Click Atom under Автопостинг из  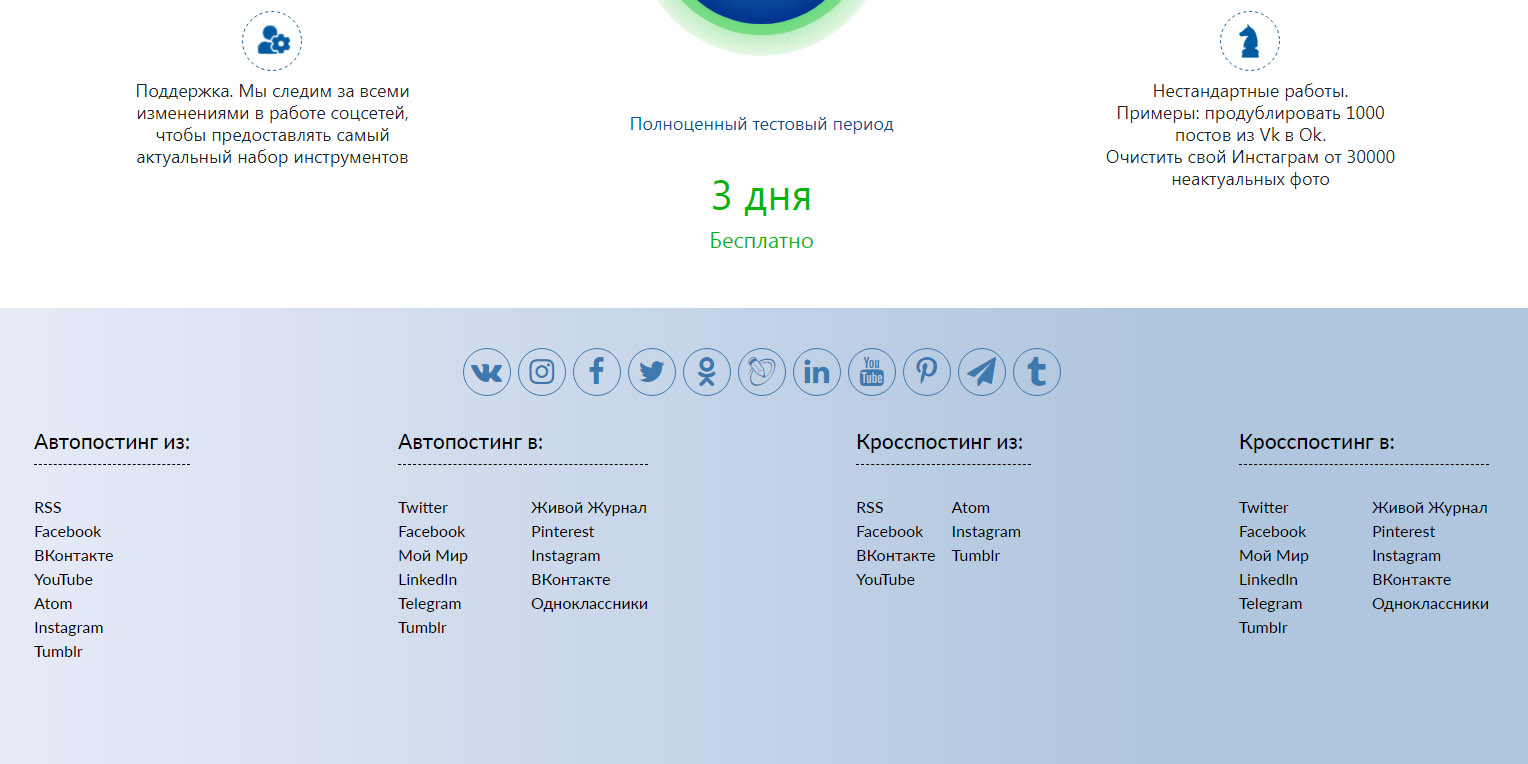53,604
